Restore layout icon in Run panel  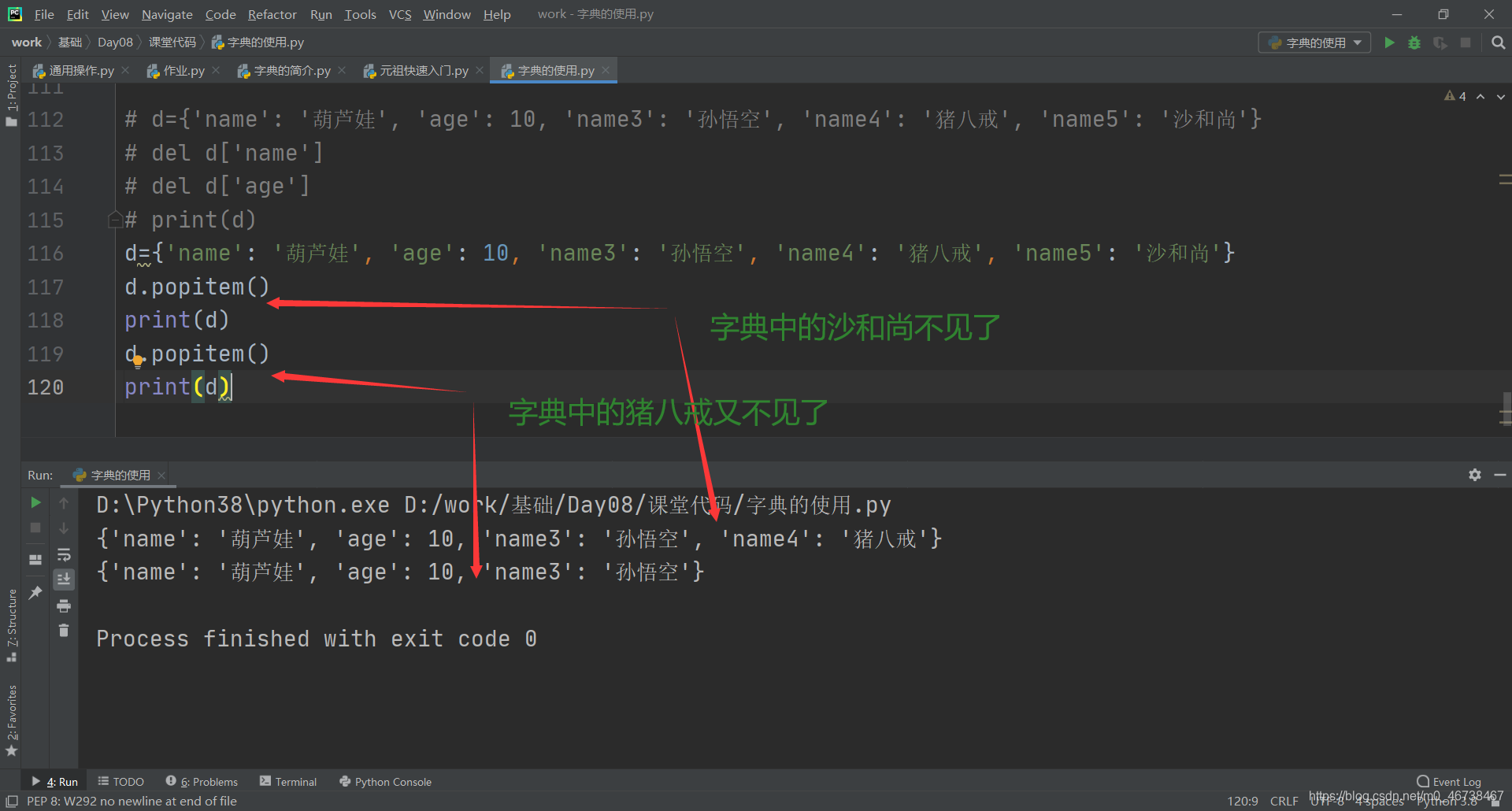tap(35, 560)
